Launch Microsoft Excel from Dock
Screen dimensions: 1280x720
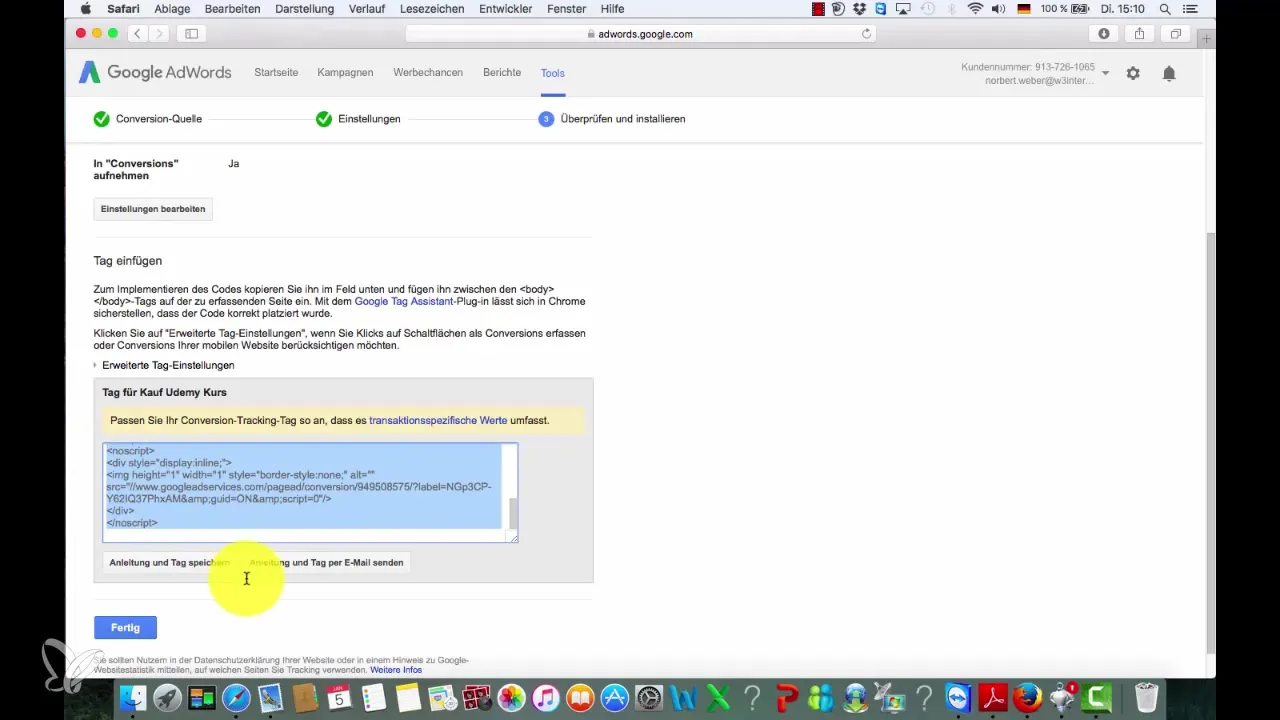[x=718, y=698]
